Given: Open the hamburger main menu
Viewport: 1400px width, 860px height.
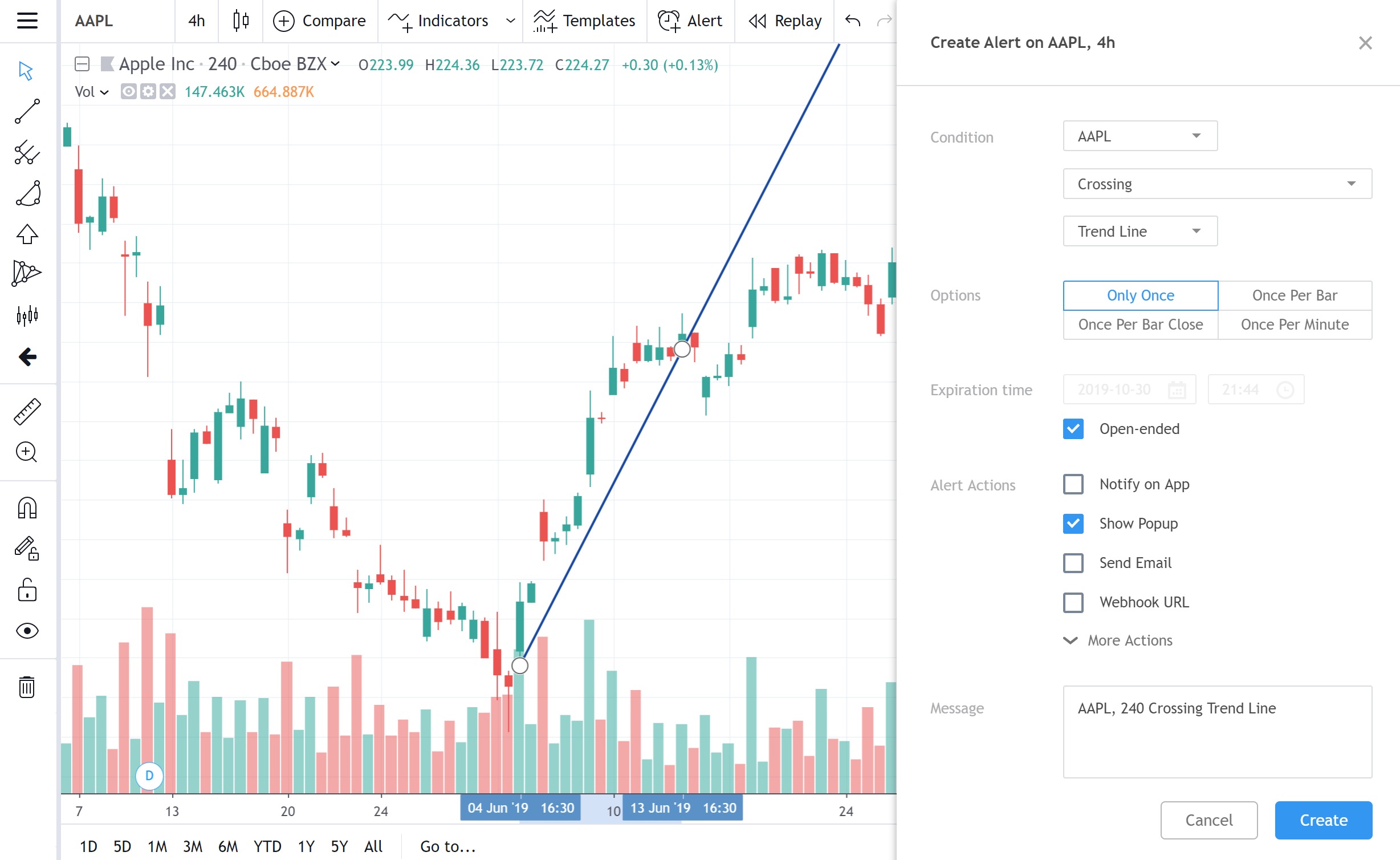Looking at the screenshot, I should 27,21.
